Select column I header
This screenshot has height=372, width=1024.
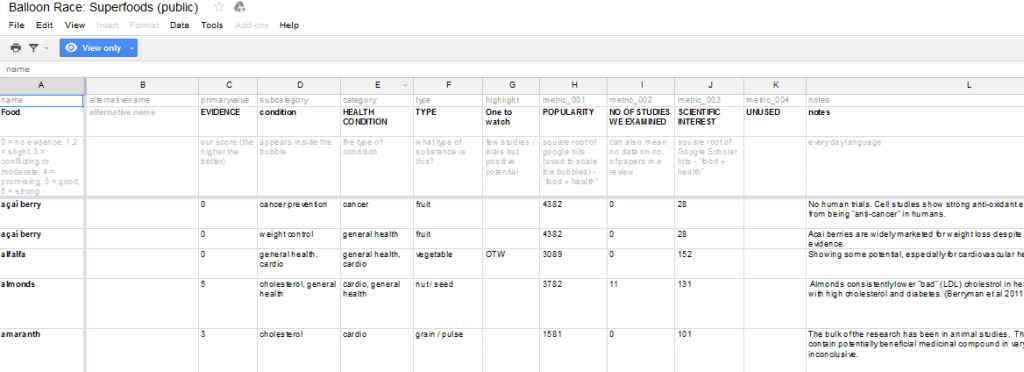coord(641,85)
